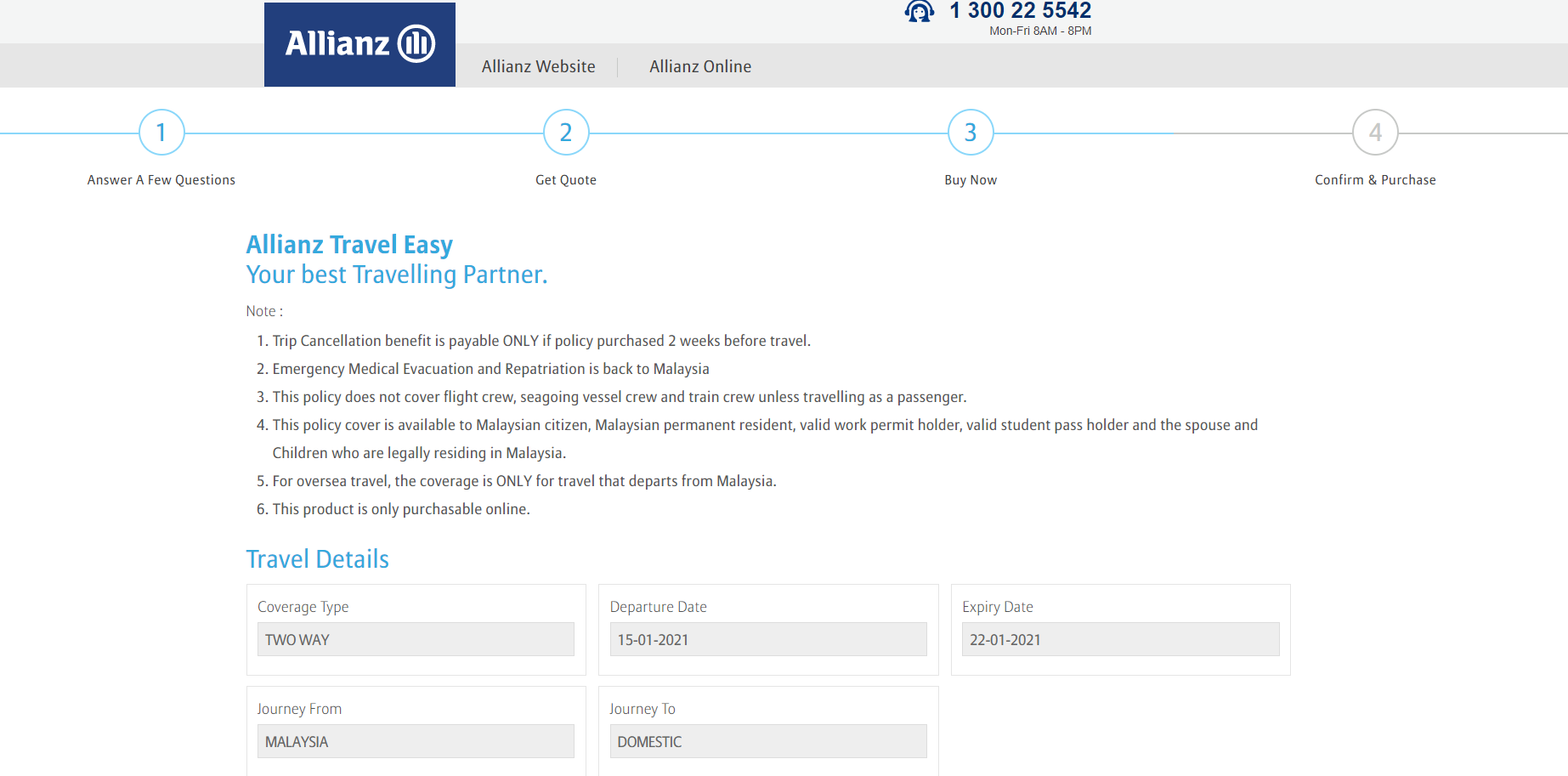
Task: Click the Allianz Travel Easy heading
Action: pos(348,245)
